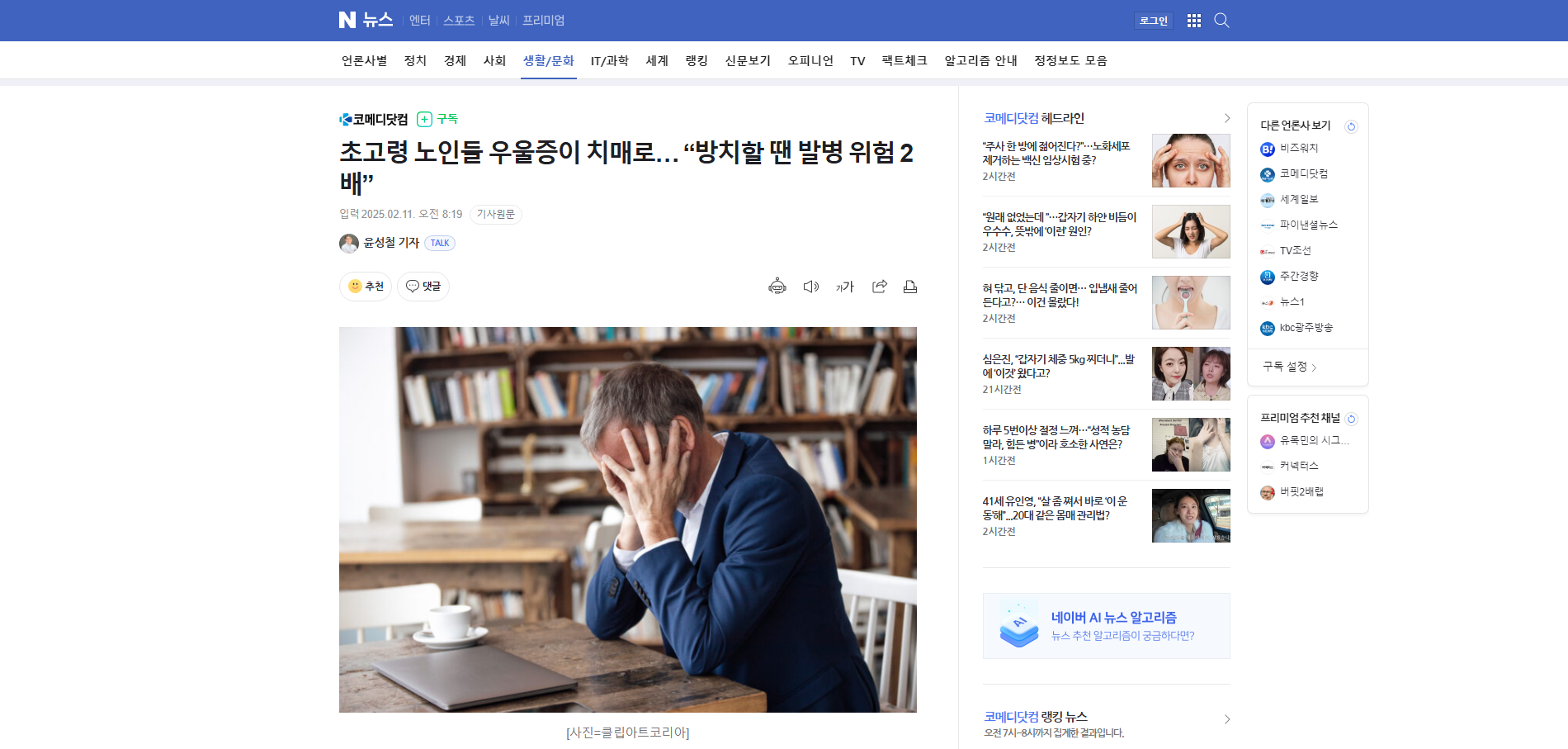Switch to the IT/과학 tab
This screenshot has width=1568, height=749.
coord(609,61)
